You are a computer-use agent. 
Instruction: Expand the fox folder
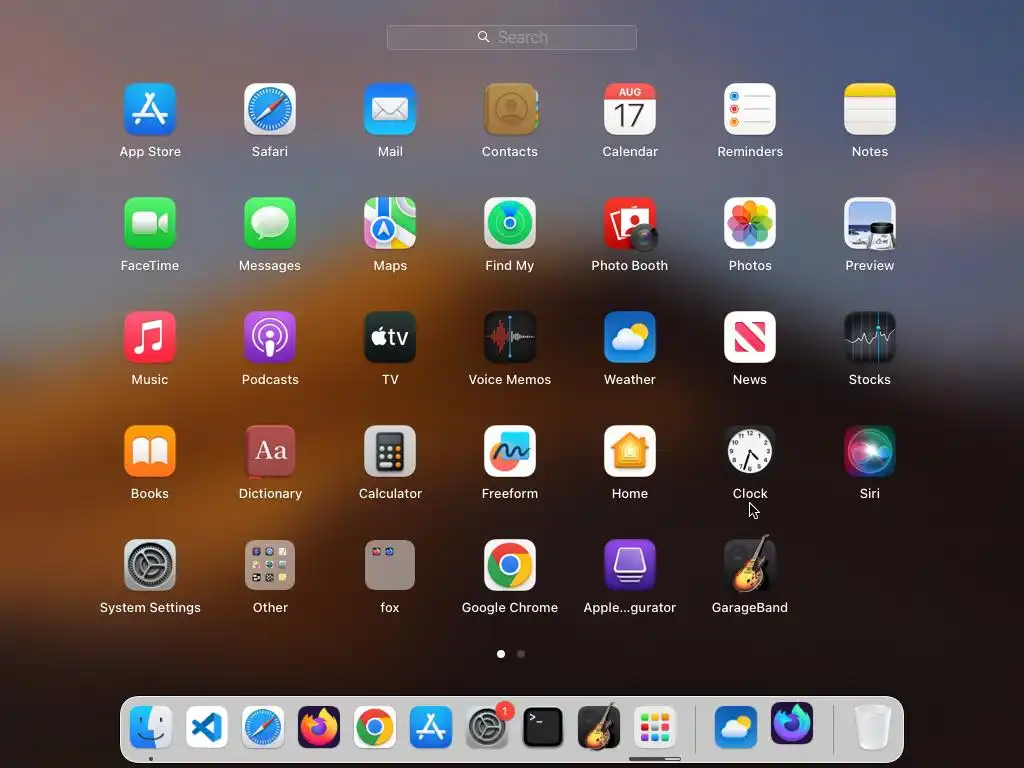coord(390,565)
